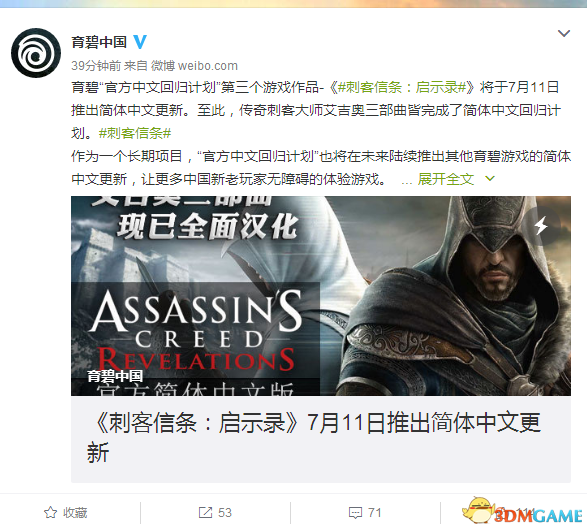Click the green chevron beside 展开全文
587x529 pixels.
pos(490,179)
